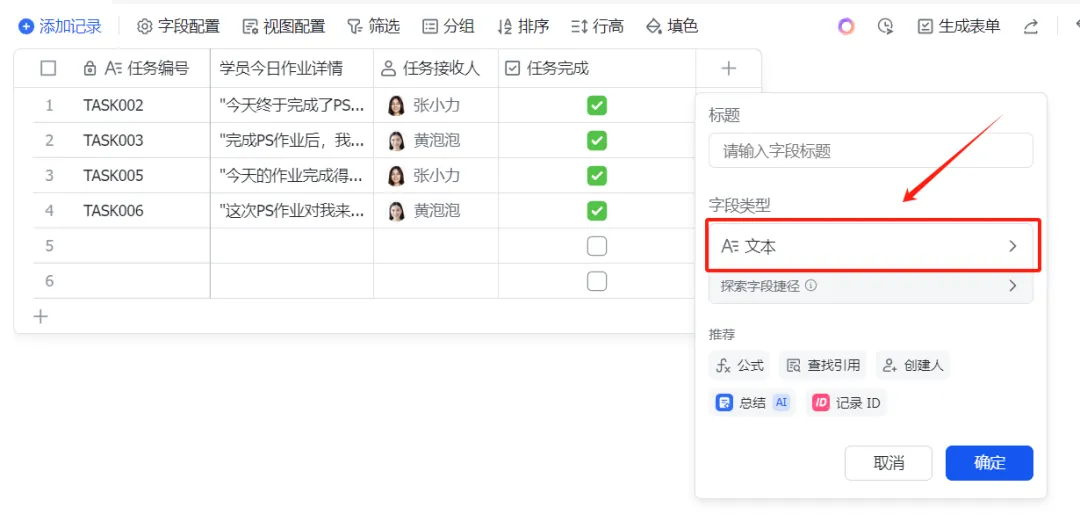The image size is (1080, 529).
Task: Select the 总结 AI summary recommendation
Action: pyautogui.click(x=752, y=403)
